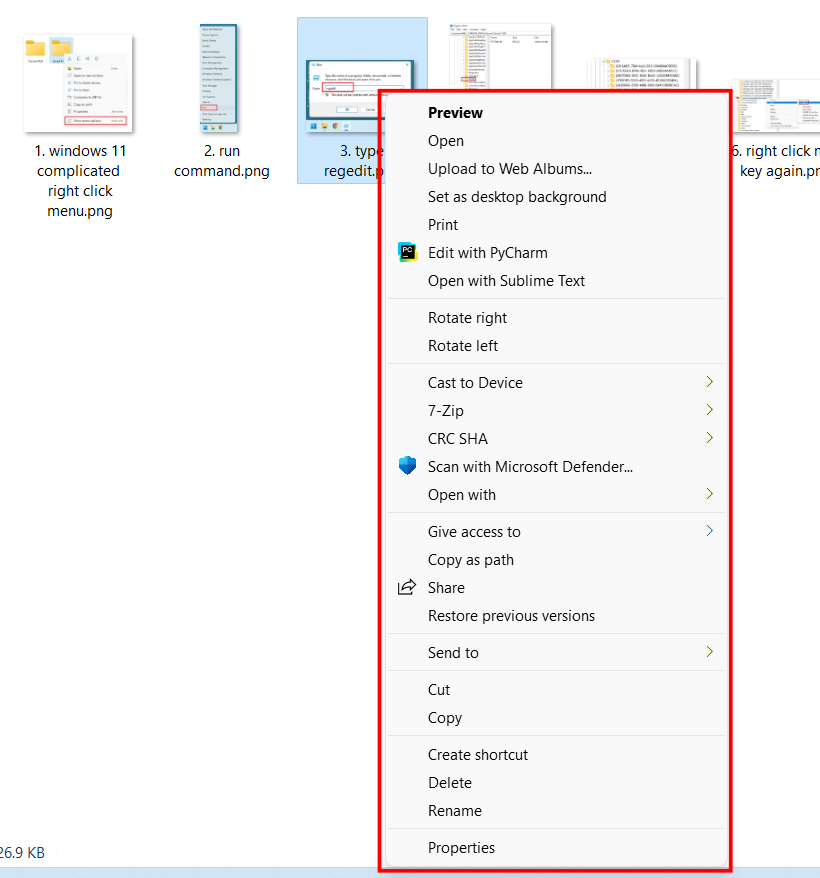Viewport: 820px width, 878px height.
Task: Click Print in the context menu
Action: click(442, 224)
